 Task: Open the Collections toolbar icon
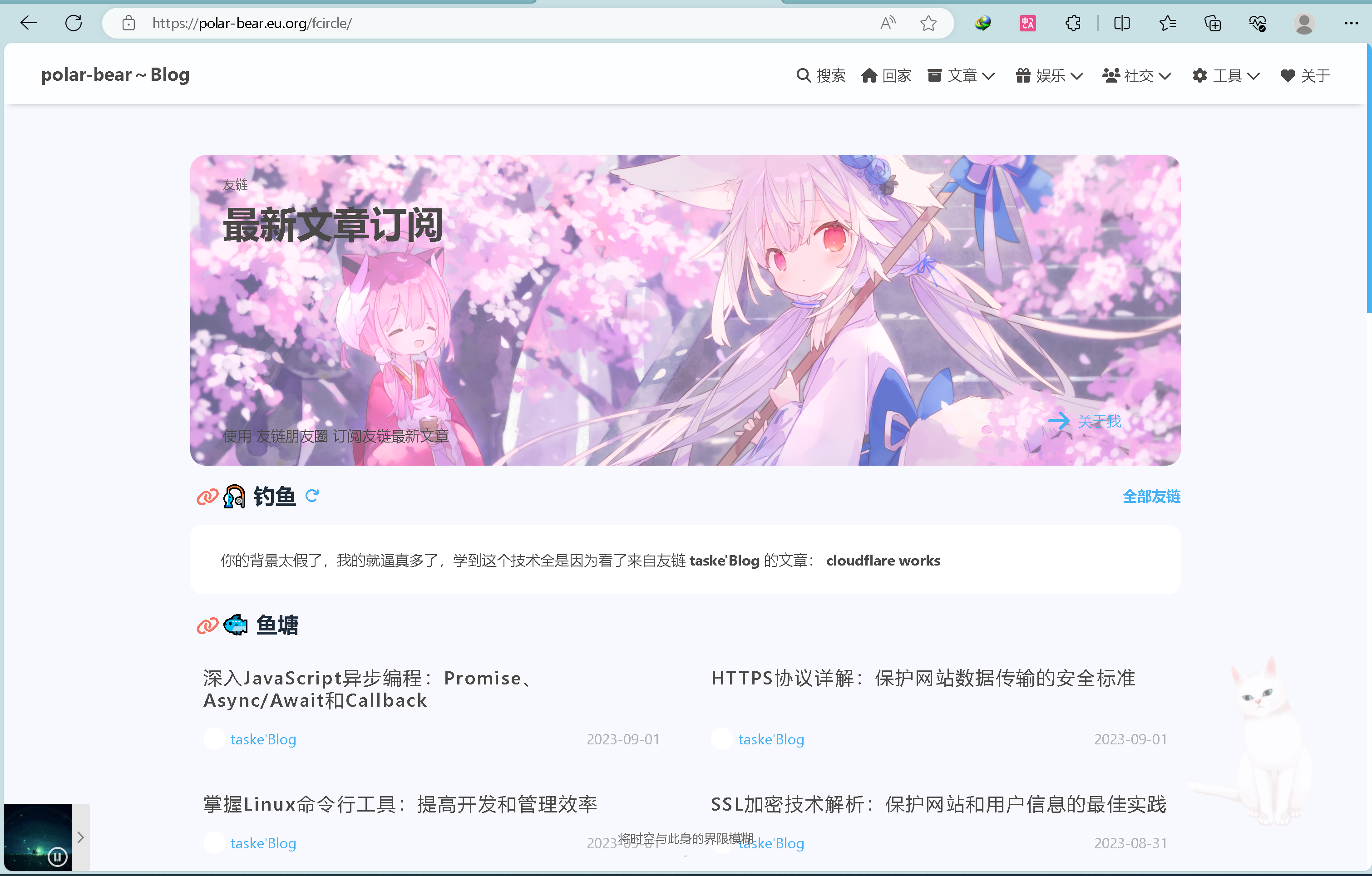(x=1213, y=23)
